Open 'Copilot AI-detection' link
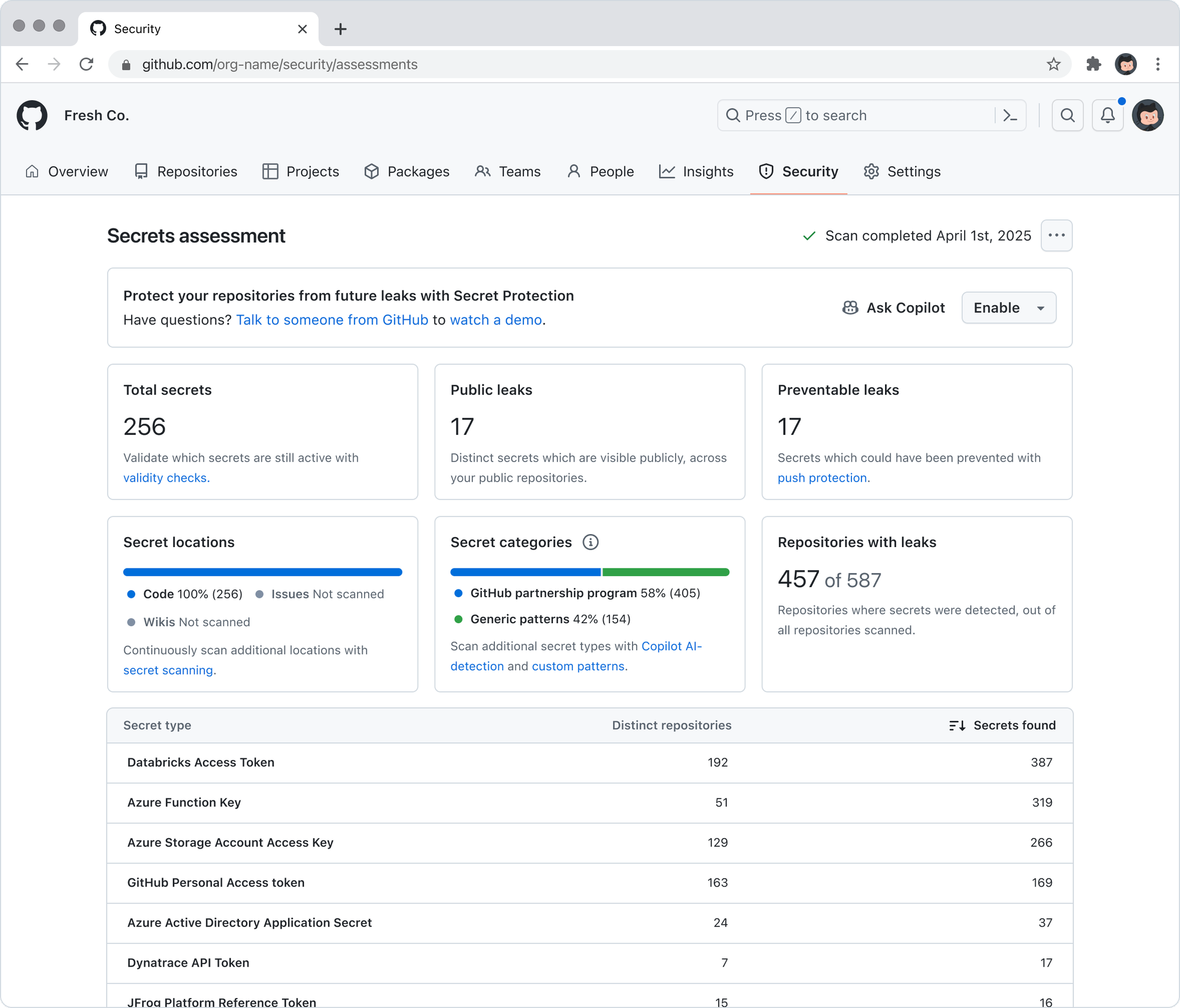 pos(671,646)
